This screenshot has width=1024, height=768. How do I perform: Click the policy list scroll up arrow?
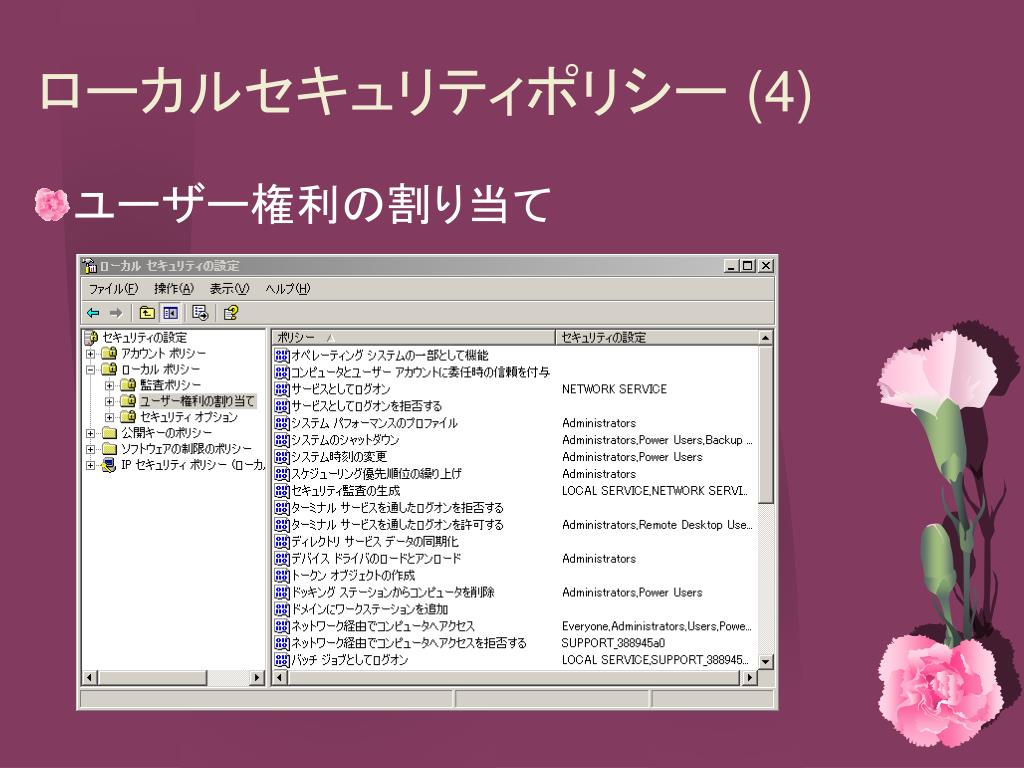pyautogui.click(x=766, y=338)
